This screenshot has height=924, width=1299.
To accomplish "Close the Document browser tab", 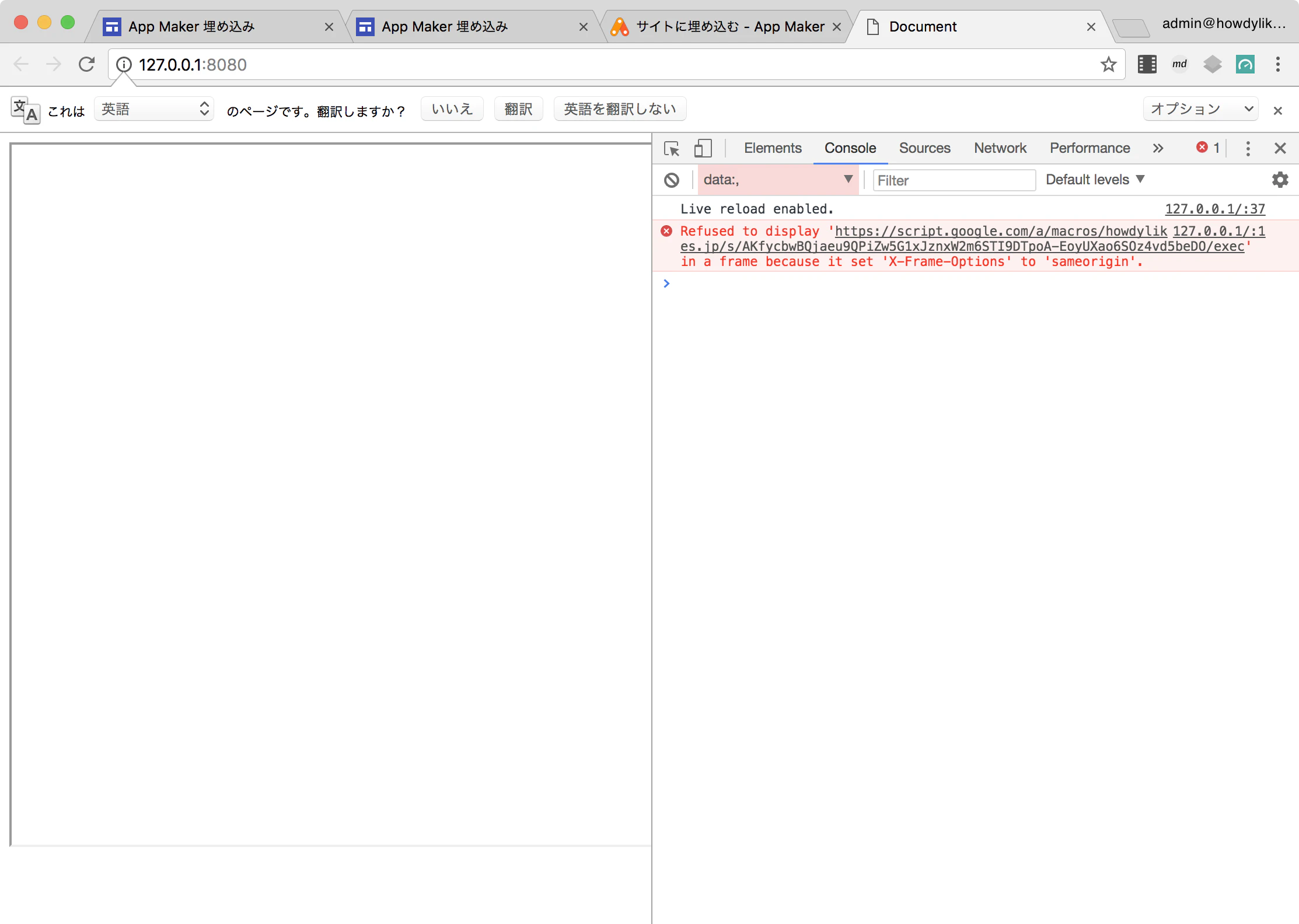I will (1091, 27).
